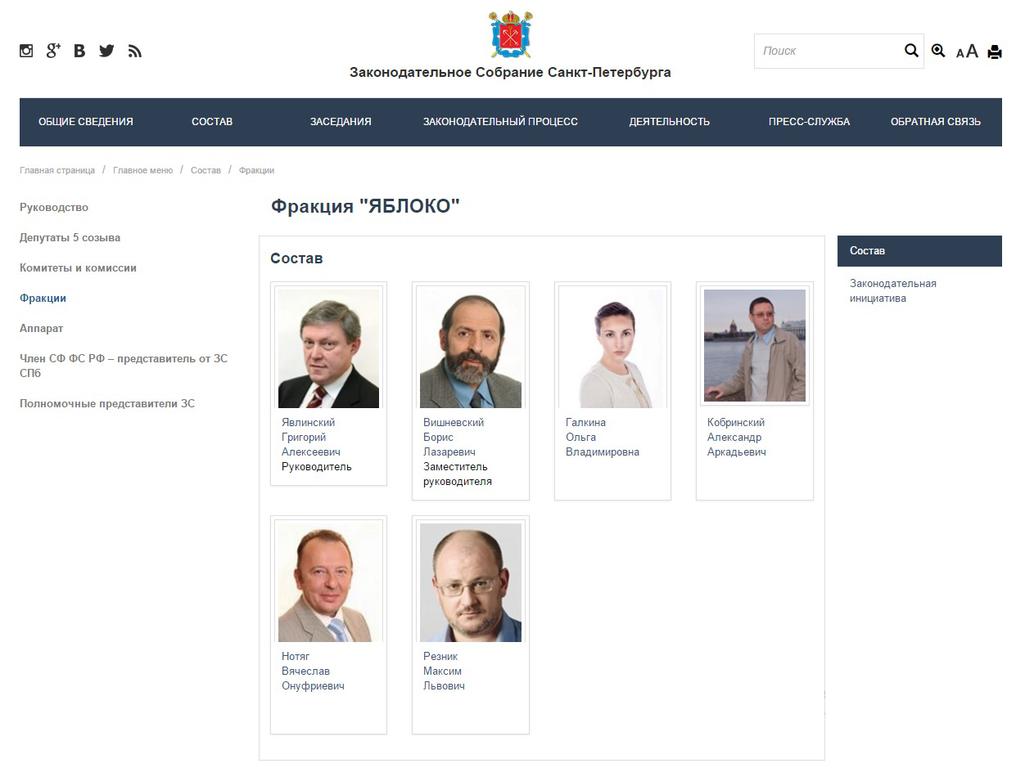Open the ПРЕСС-СЛУЖБА menu item
The height and width of the screenshot is (768, 1016).
809,121
